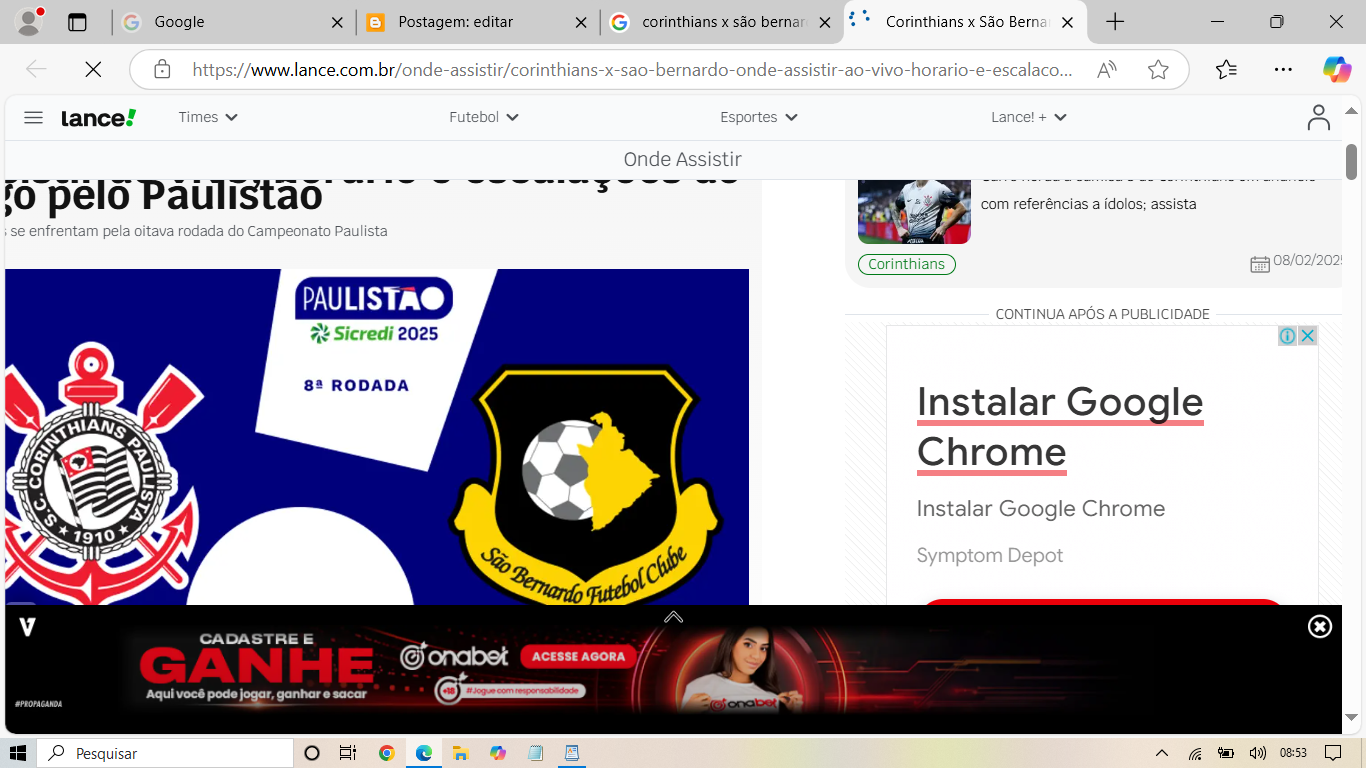Image resolution: width=1366 pixels, height=768 pixels.
Task: Click scrollbar down arrow
Action: 1351,717
